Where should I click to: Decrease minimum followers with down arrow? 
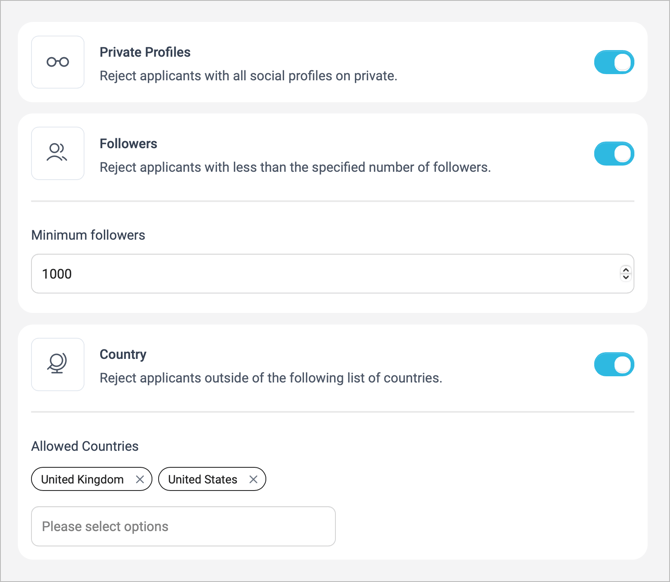click(626, 278)
